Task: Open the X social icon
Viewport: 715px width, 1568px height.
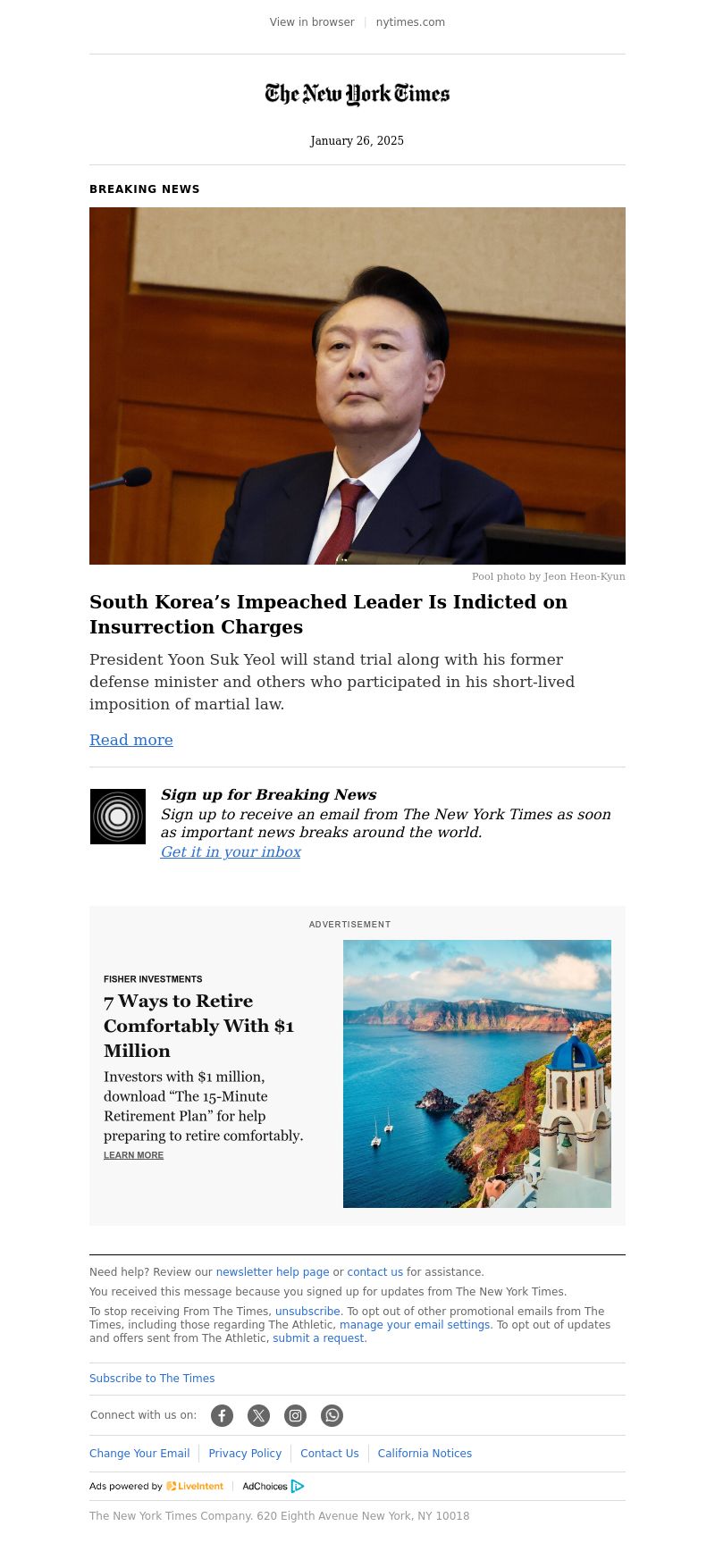Action: coord(258,1415)
